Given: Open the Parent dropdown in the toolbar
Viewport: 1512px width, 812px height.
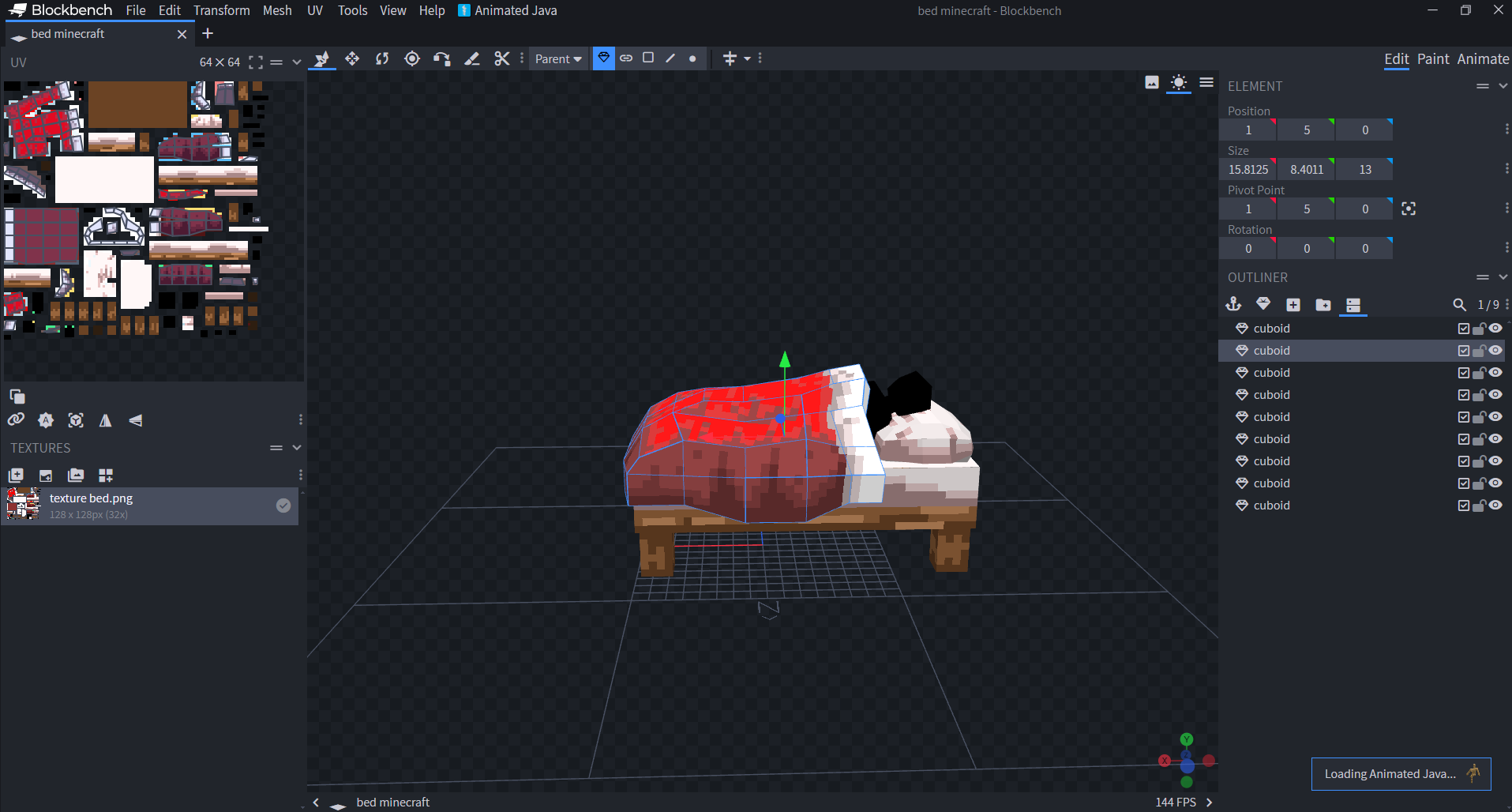Looking at the screenshot, I should coord(558,58).
